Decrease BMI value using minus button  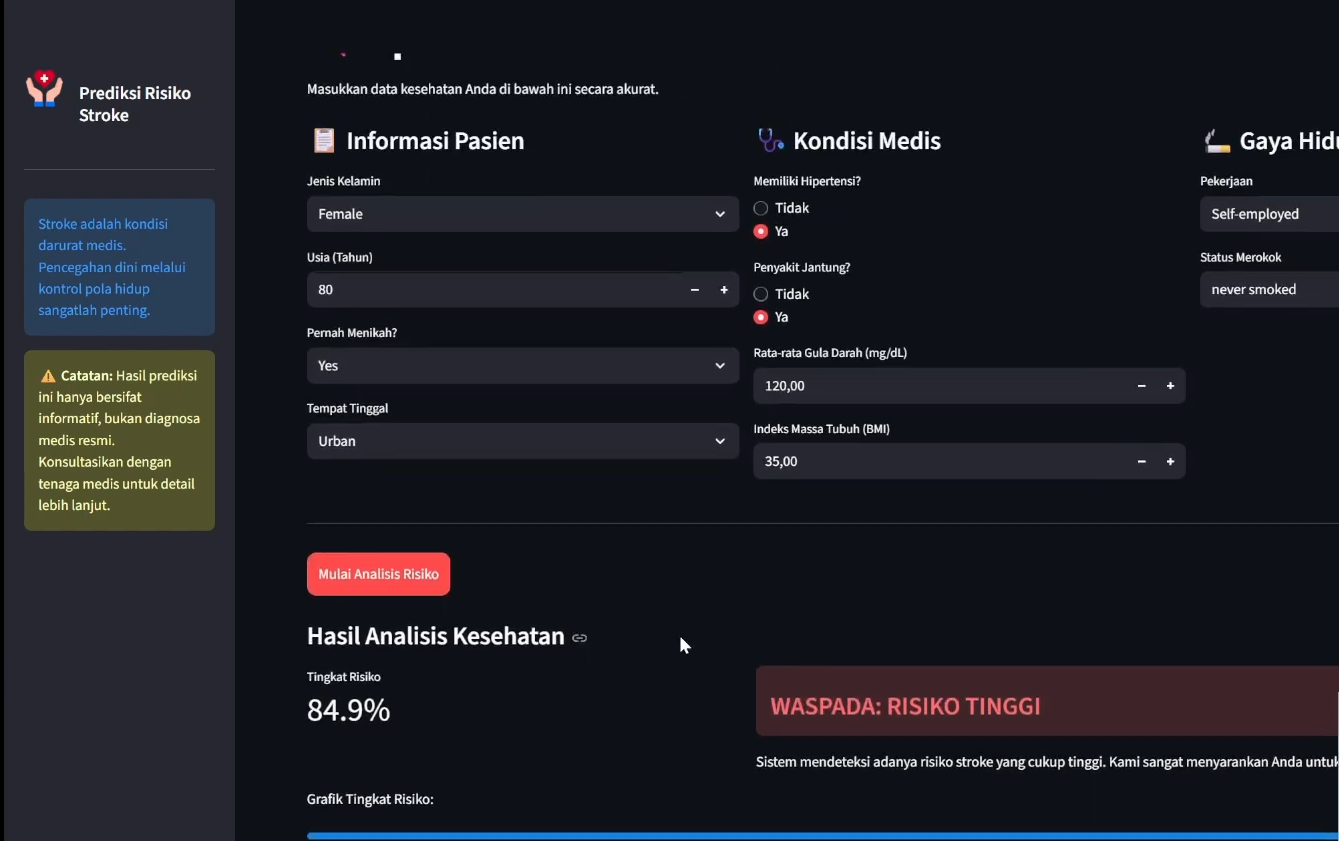pos(1141,462)
